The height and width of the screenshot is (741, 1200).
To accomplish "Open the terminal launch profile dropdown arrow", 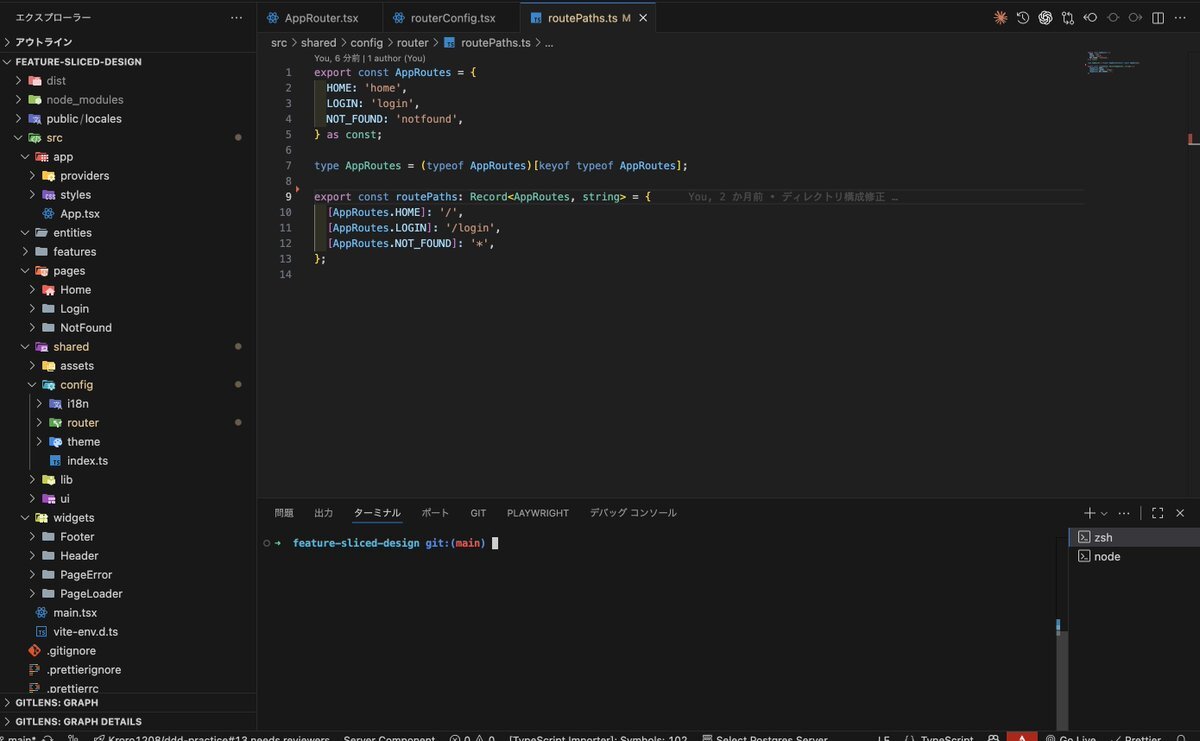I will tap(1104, 513).
